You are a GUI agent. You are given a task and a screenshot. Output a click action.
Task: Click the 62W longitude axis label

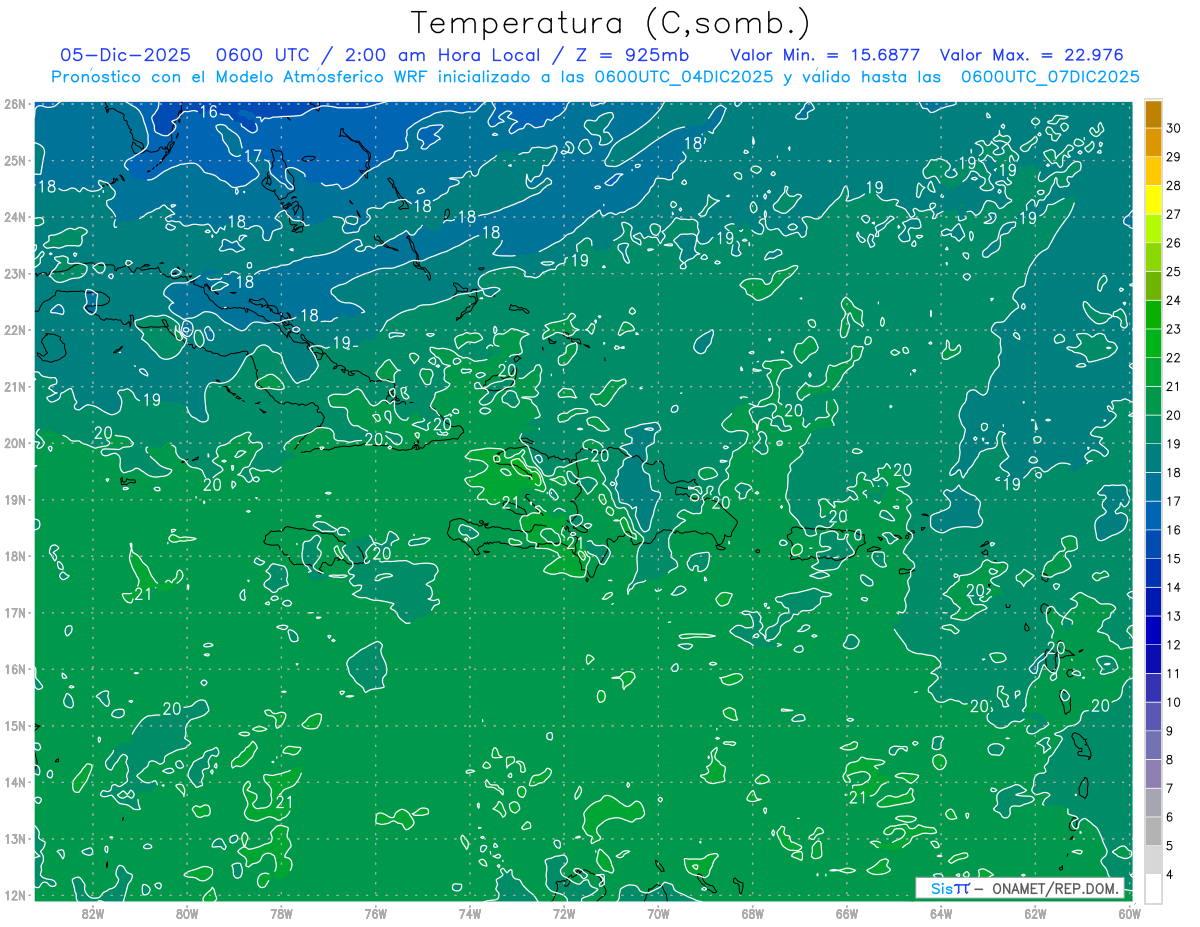coord(1035,913)
